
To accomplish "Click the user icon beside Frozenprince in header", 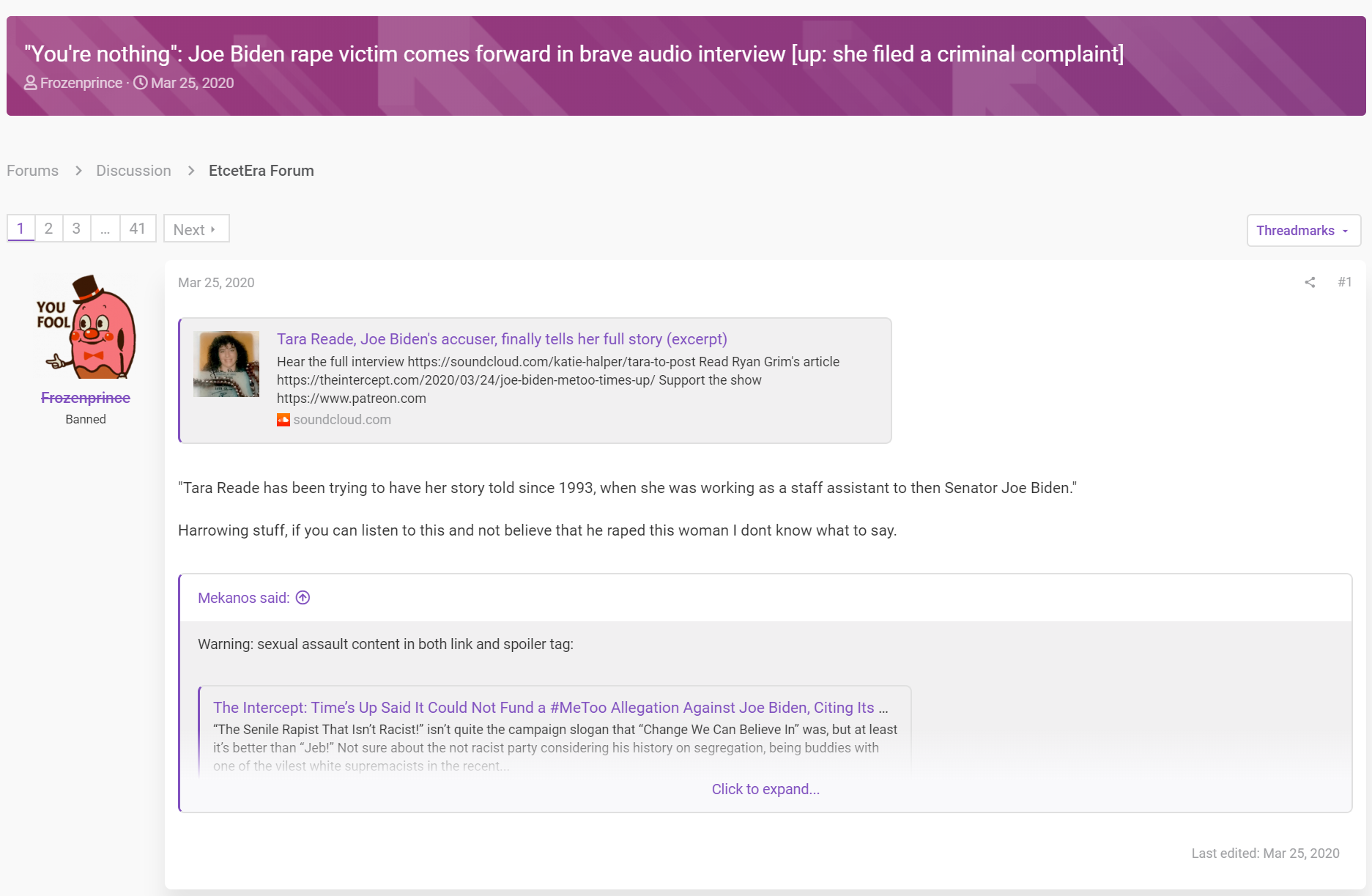I will (31, 83).
